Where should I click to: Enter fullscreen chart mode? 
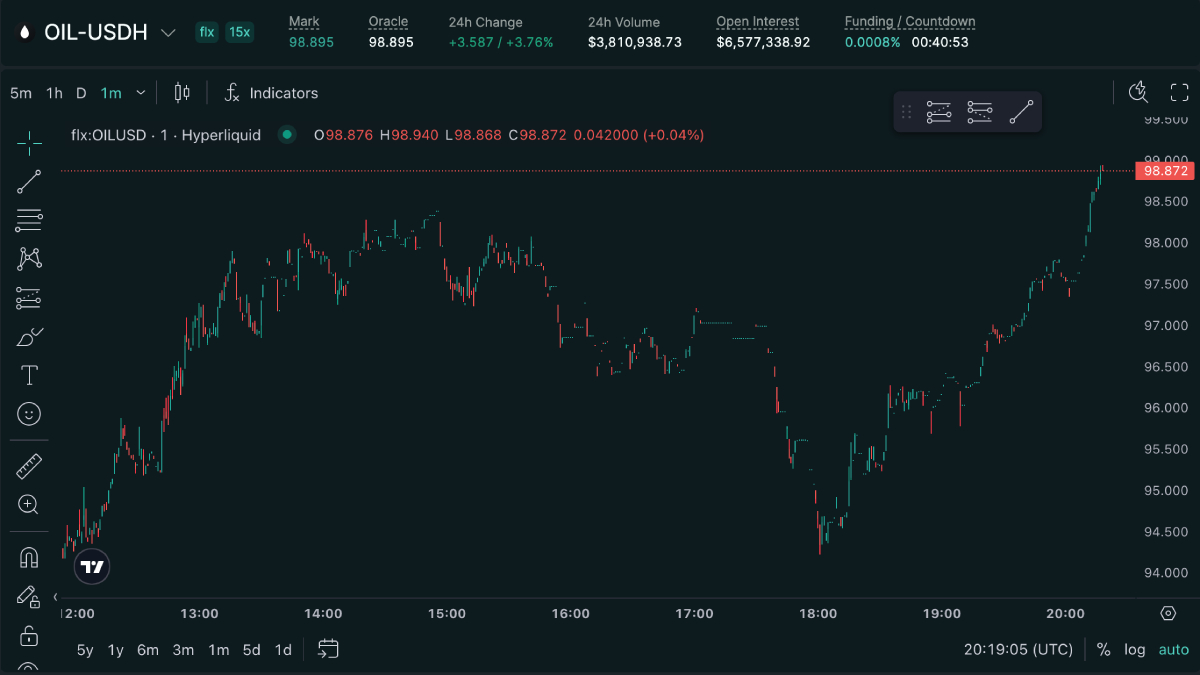(1179, 93)
